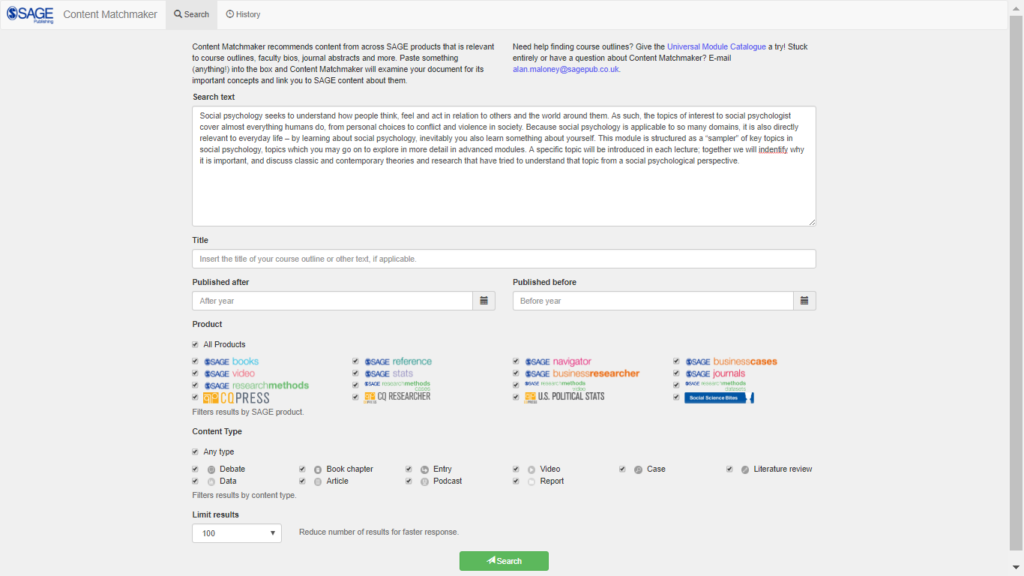The width and height of the screenshot is (1024, 576).
Task: Click the Article content type icon
Action: [x=317, y=482]
